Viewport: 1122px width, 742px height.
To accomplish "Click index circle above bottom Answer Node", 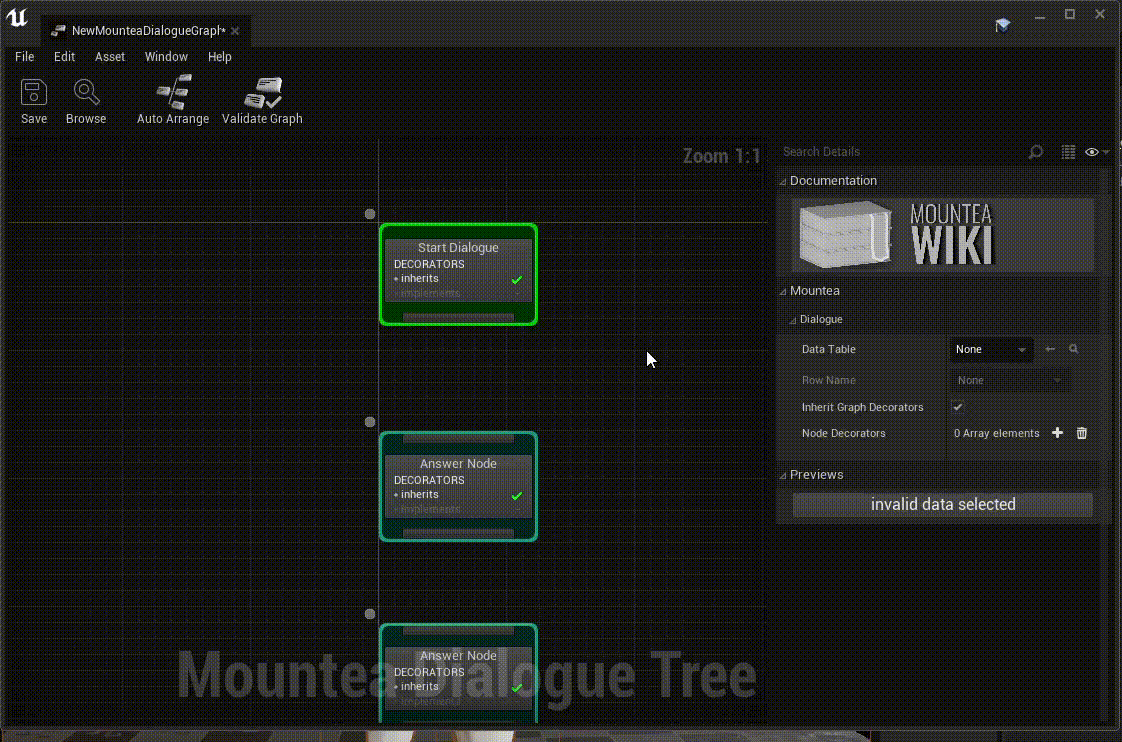I will click(x=370, y=614).
